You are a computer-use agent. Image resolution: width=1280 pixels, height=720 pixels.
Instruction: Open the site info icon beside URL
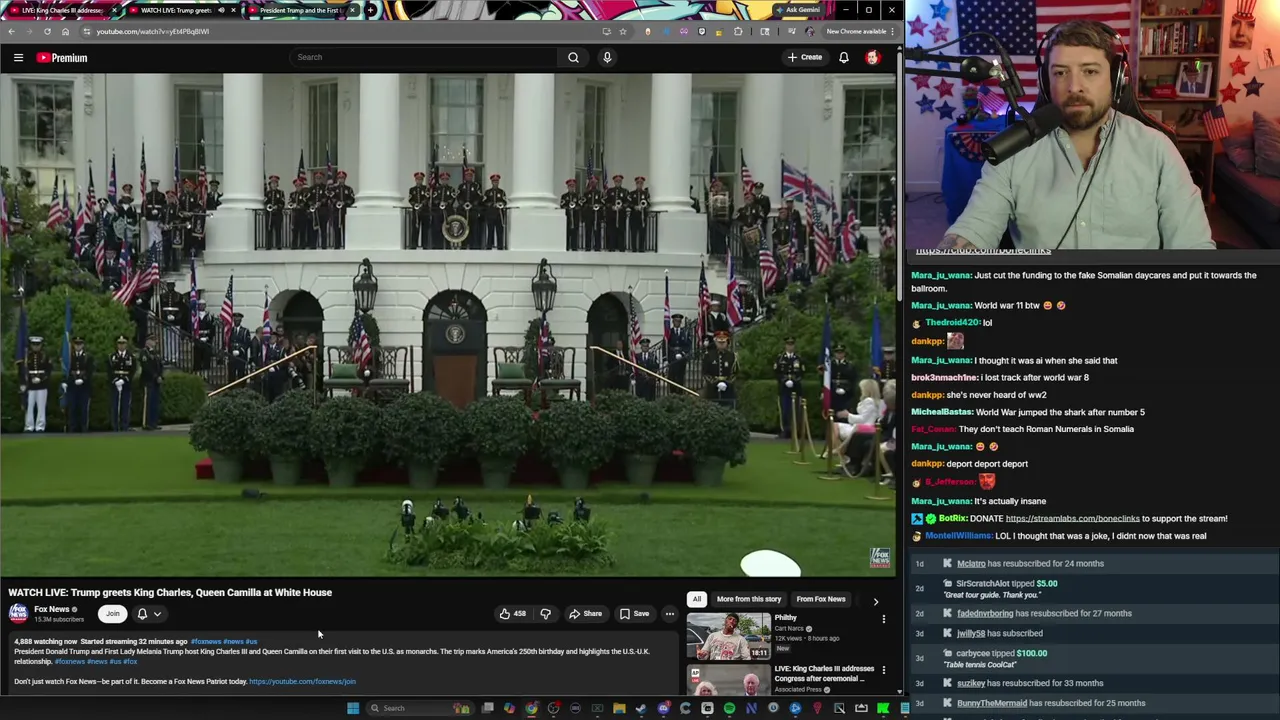(86, 31)
